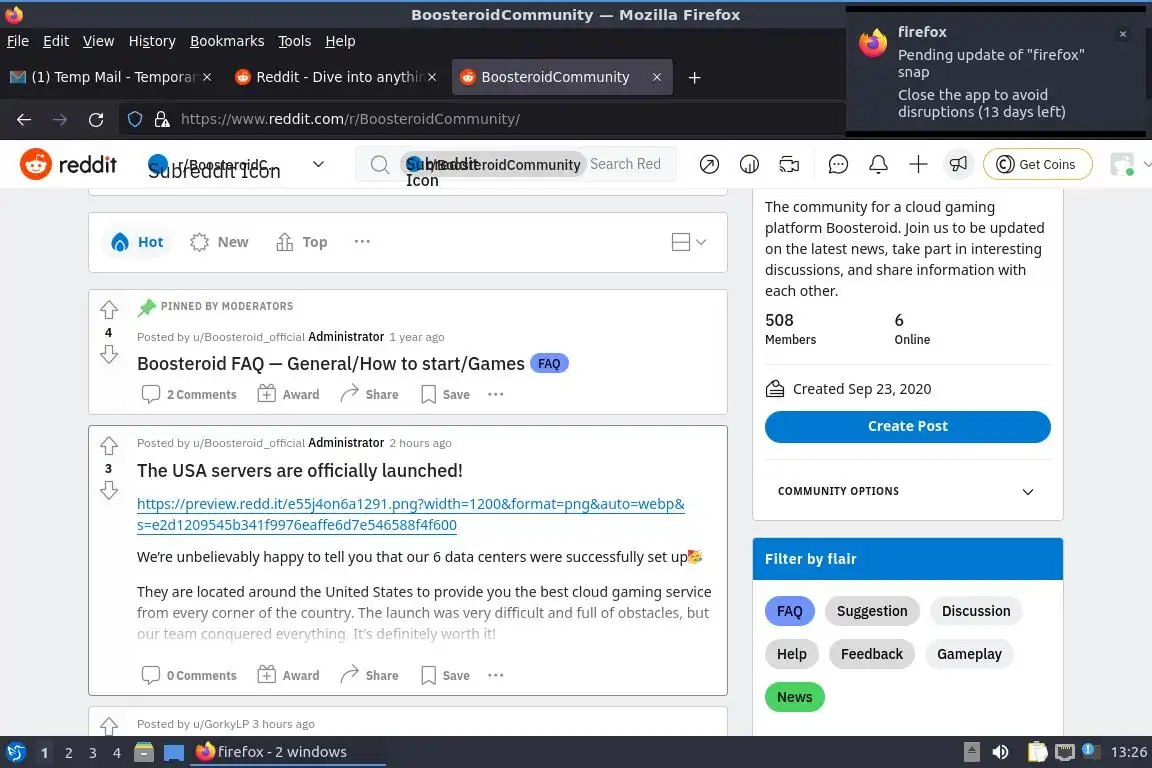The height and width of the screenshot is (768, 1152).
Task: Filter by Feedback flair
Action: point(871,654)
